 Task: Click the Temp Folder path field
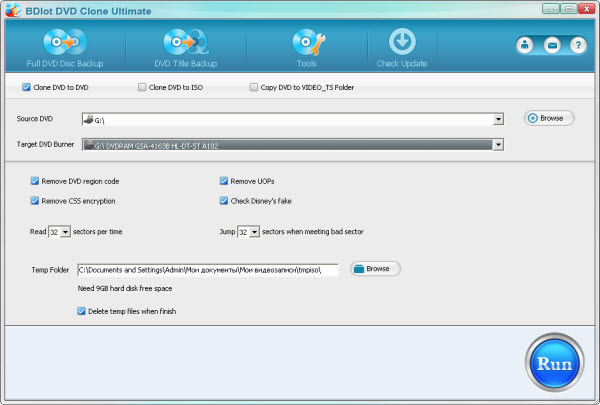click(x=207, y=269)
